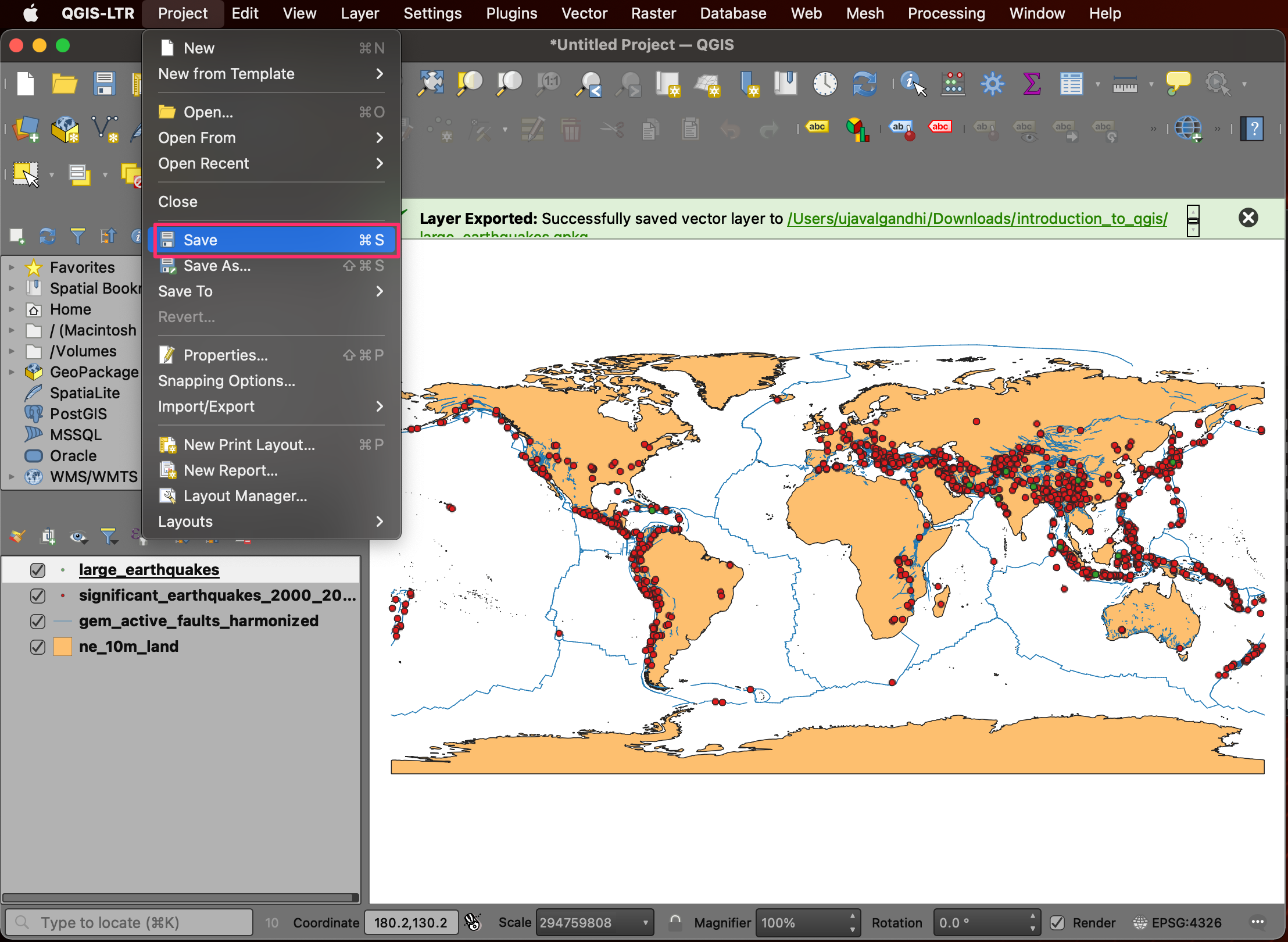This screenshot has height=942, width=1288.
Task: Open the Layouts submenu
Action: coord(271,522)
